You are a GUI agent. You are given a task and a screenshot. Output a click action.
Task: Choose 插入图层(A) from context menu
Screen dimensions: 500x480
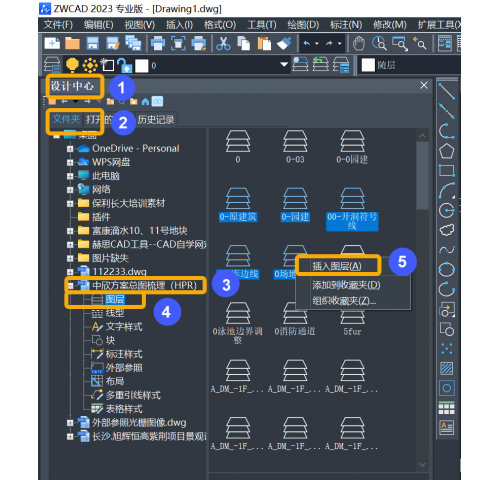337,266
